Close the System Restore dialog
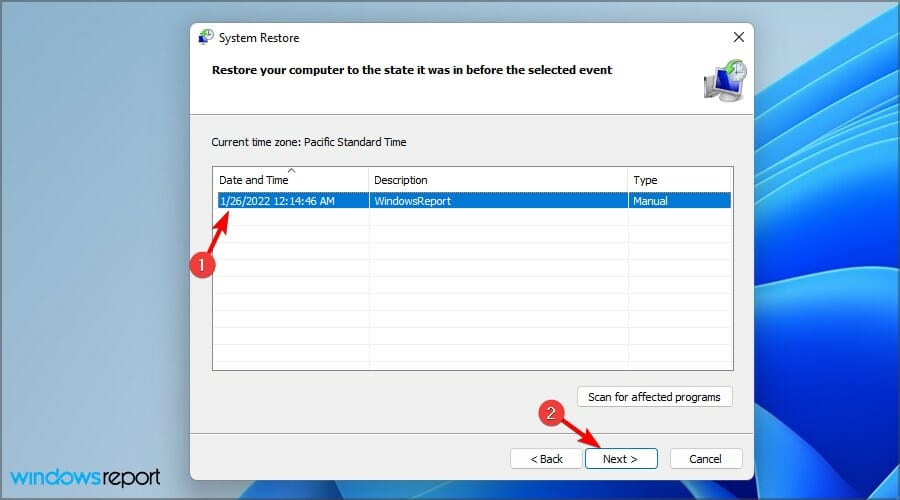This screenshot has height=500, width=900. click(739, 37)
